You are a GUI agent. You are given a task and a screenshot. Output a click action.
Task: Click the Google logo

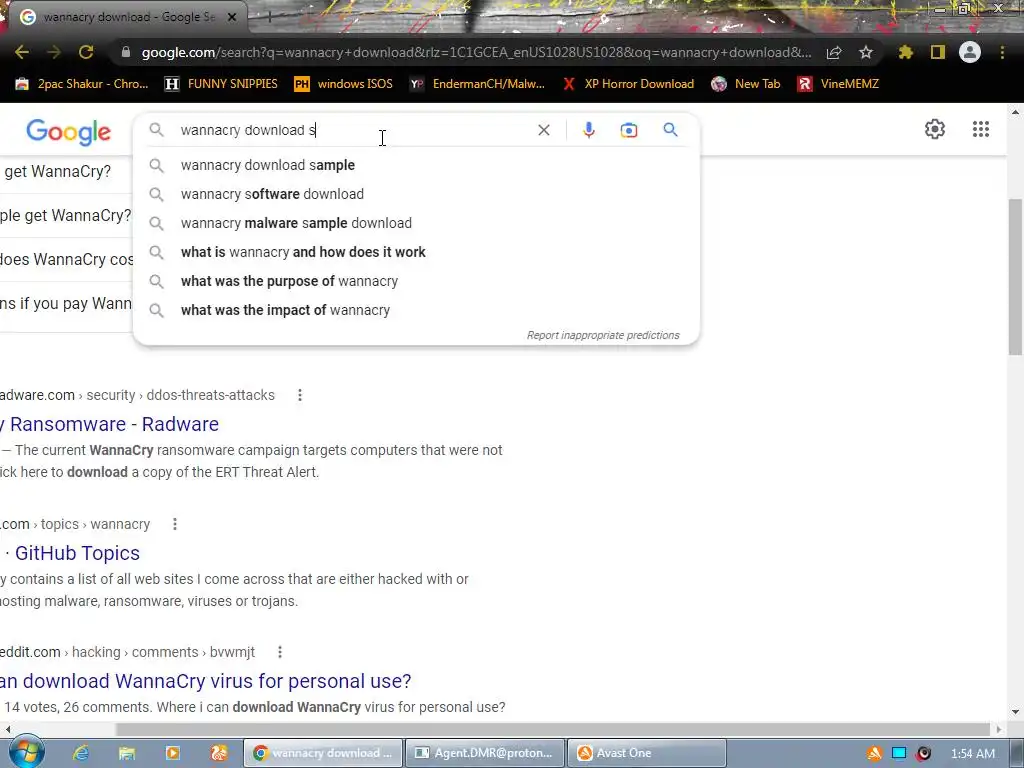(x=69, y=131)
